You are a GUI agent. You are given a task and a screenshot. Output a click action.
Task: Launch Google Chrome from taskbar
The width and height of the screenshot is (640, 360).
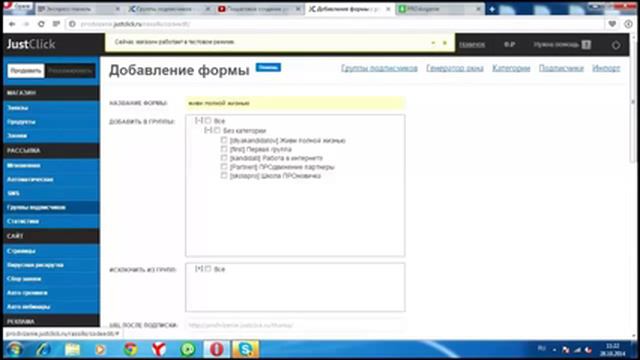coord(130,349)
